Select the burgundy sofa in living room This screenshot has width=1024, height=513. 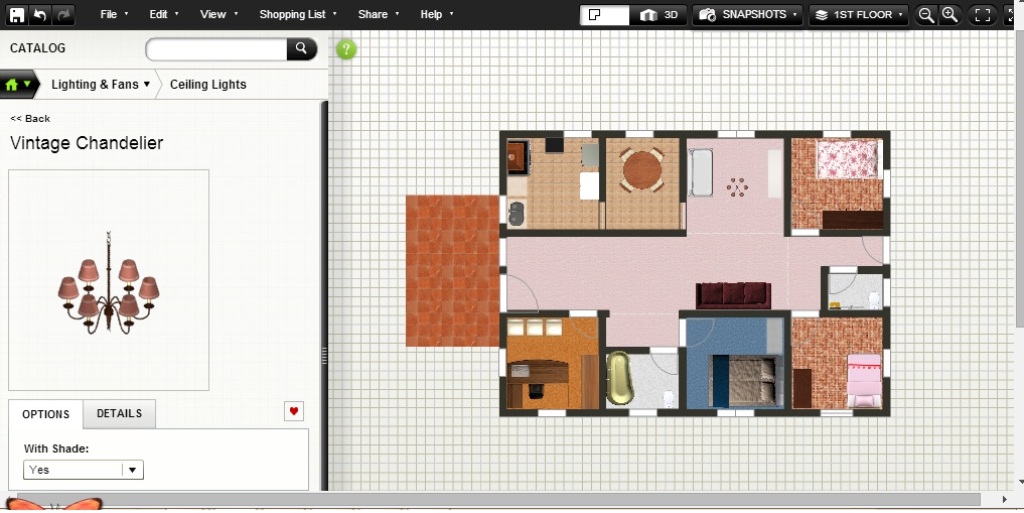point(733,295)
